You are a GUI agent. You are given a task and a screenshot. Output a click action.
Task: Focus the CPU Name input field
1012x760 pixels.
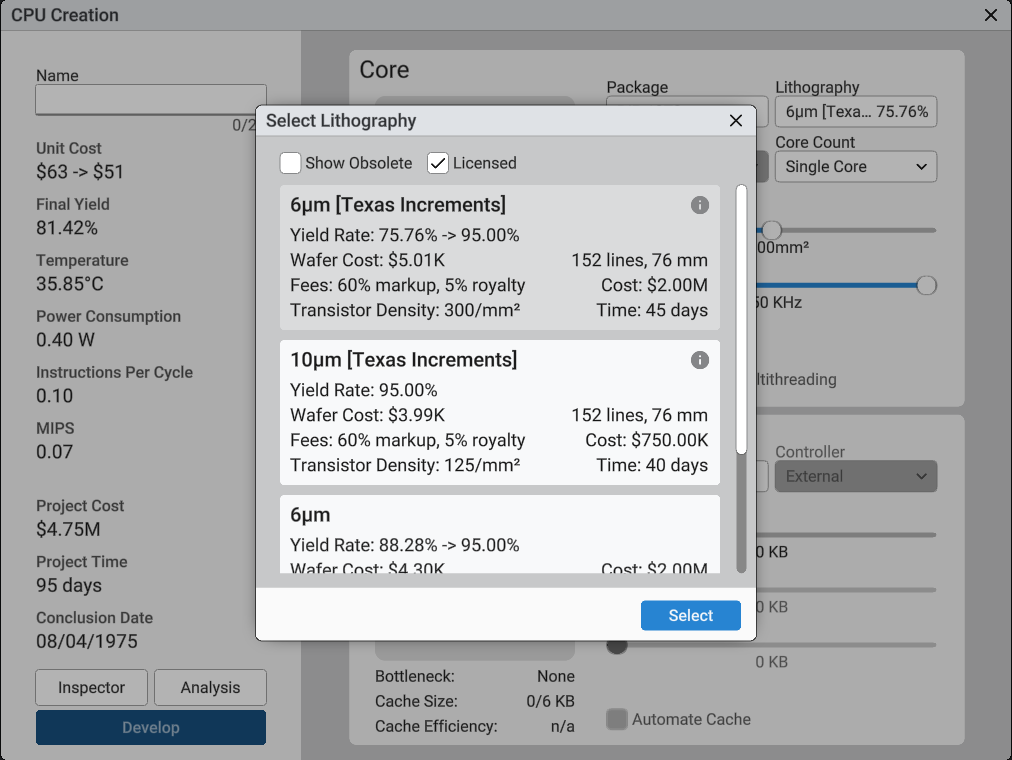click(x=151, y=100)
